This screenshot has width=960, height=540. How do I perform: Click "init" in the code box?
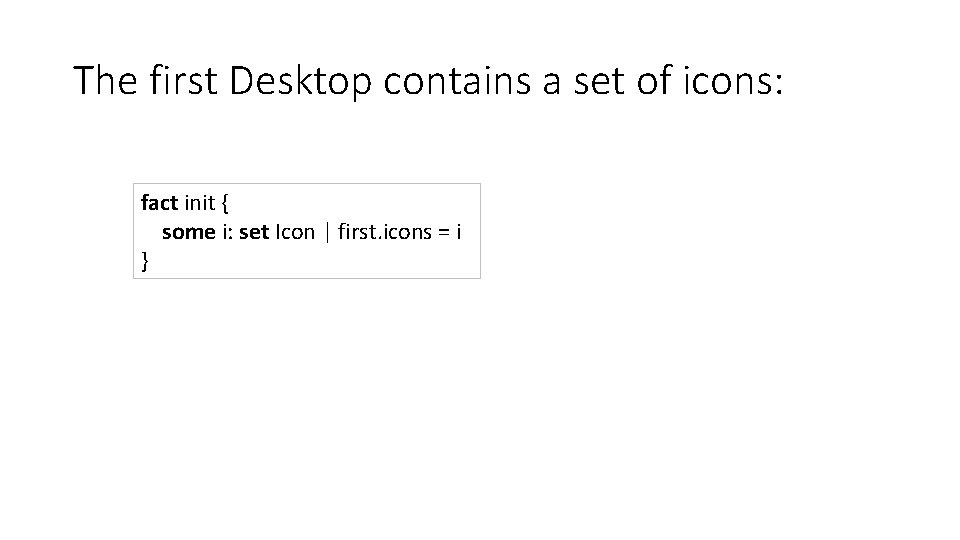[x=200, y=204]
